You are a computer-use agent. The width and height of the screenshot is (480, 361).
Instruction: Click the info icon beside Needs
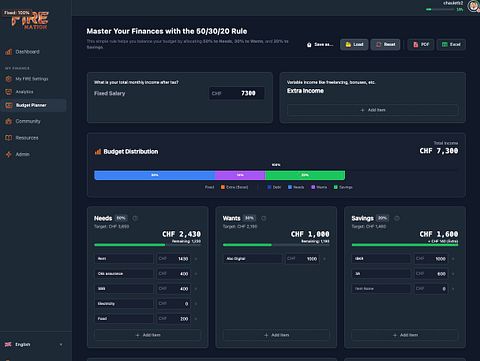click(135, 218)
